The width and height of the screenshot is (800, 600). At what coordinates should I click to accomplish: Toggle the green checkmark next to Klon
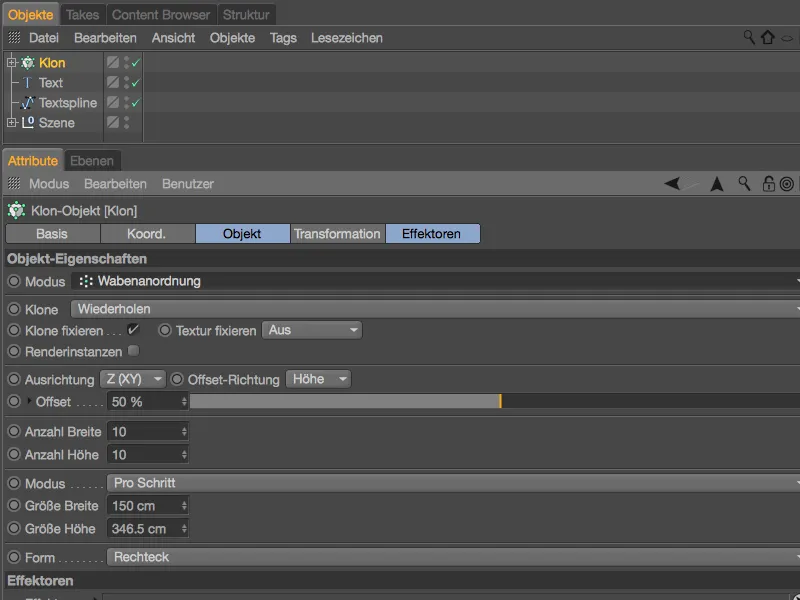point(133,61)
